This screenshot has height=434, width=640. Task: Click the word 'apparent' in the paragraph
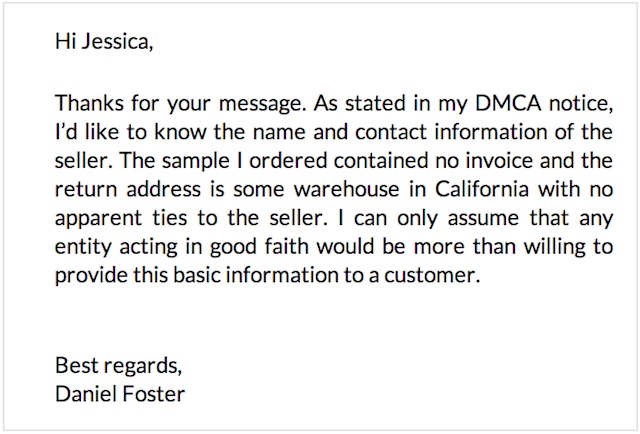point(98,219)
